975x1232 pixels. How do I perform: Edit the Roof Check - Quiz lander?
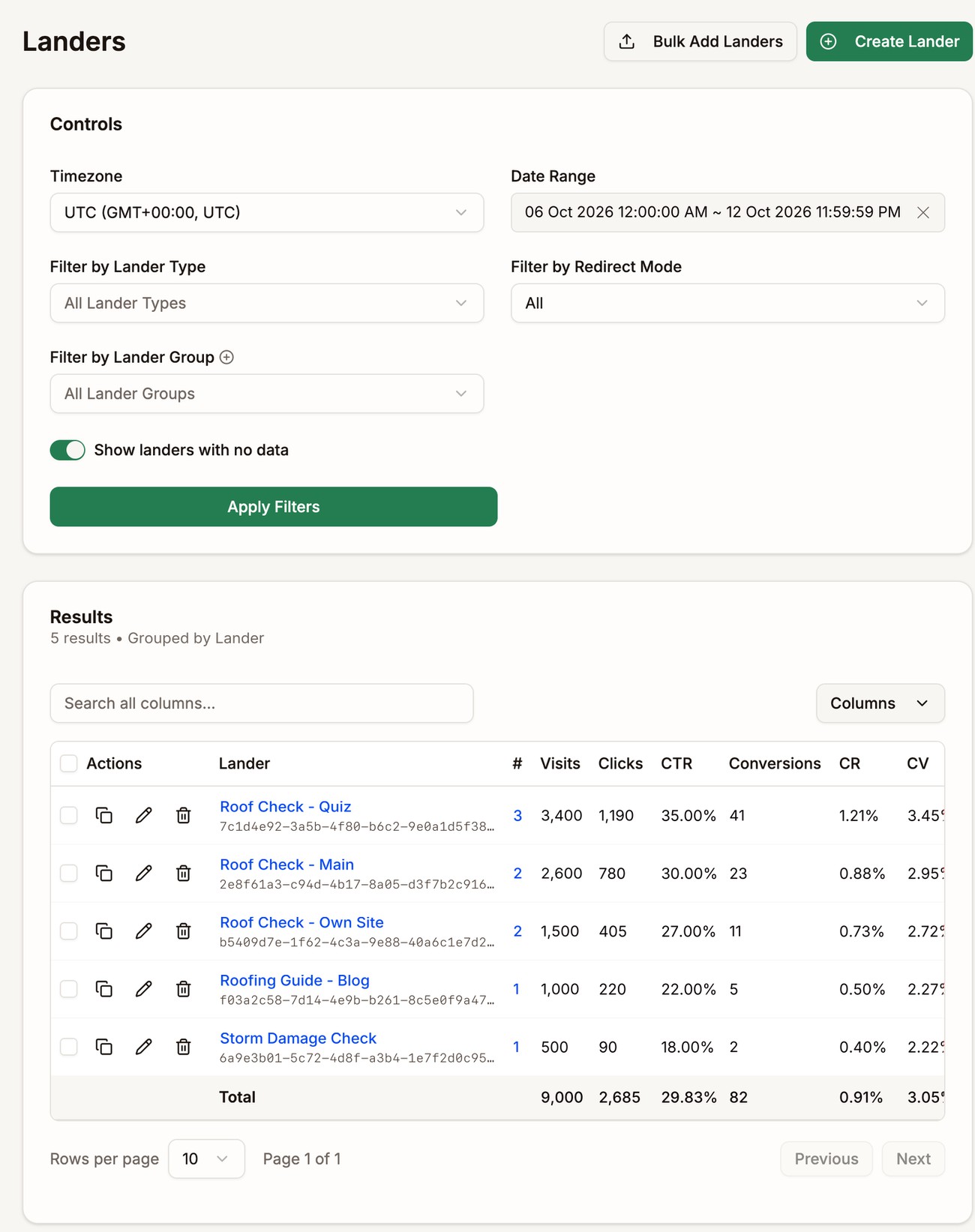(x=144, y=815)
